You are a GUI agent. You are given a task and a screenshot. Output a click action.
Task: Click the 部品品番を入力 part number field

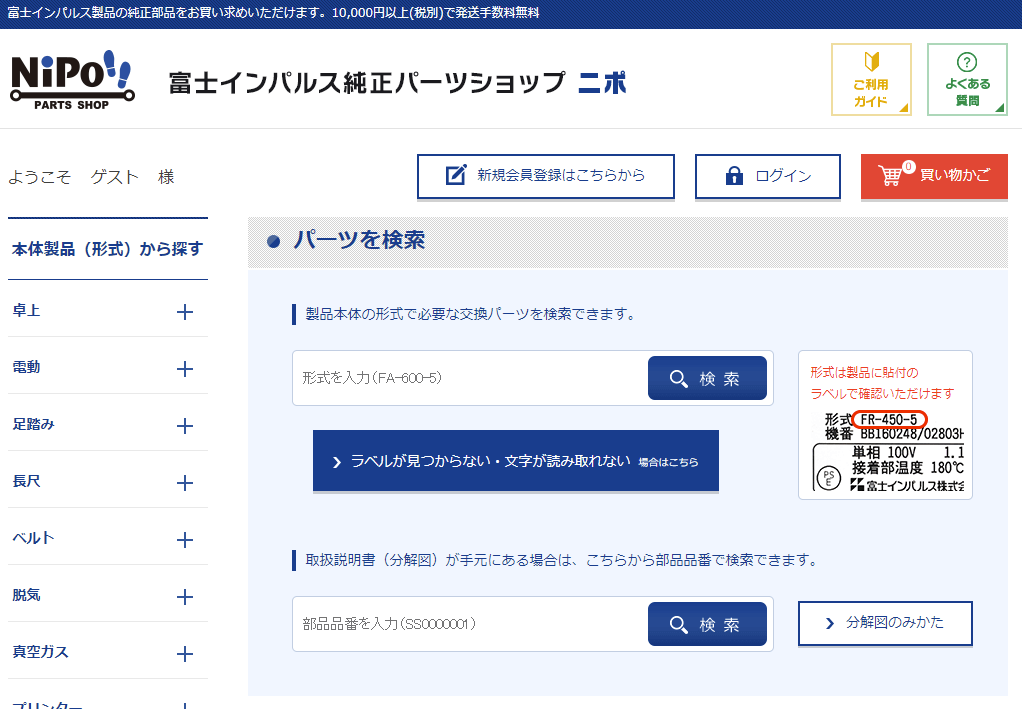(470, 624)
